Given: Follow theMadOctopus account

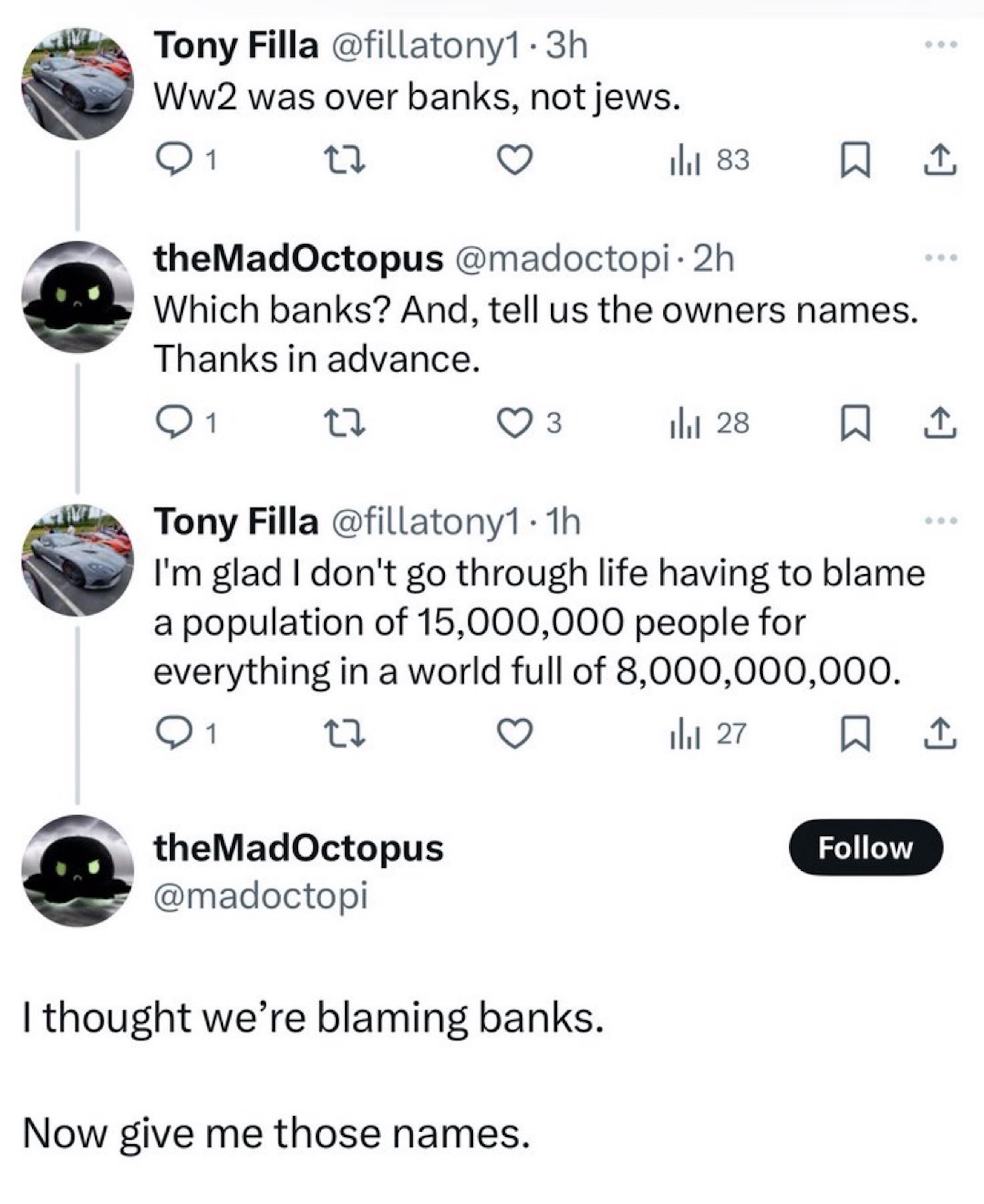Looking at the screenshot, I should pos(865,848).
